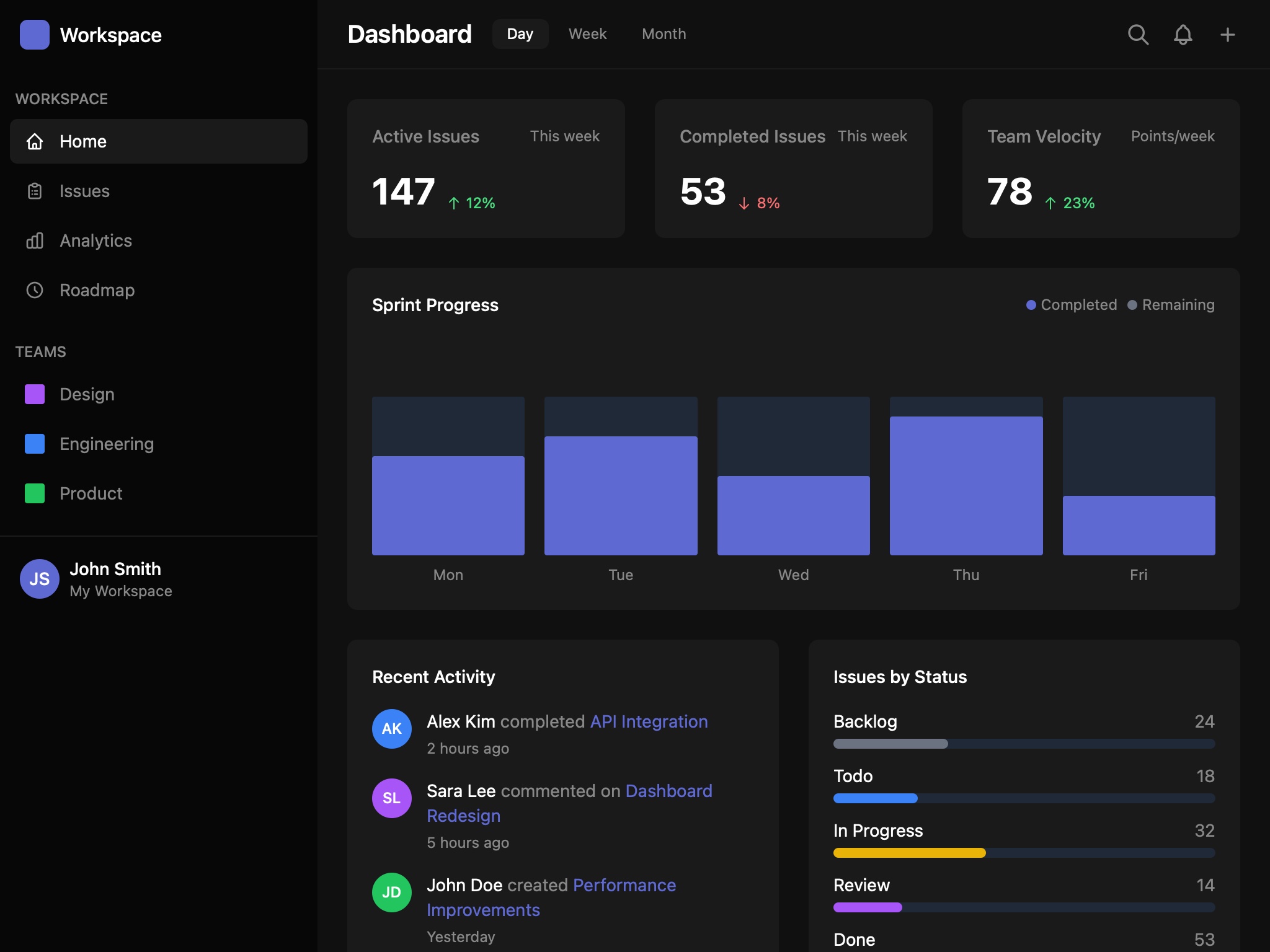Collapse the TEAMS section header
The height and width of the screenshot is (952, 1270).
point(41,351)
